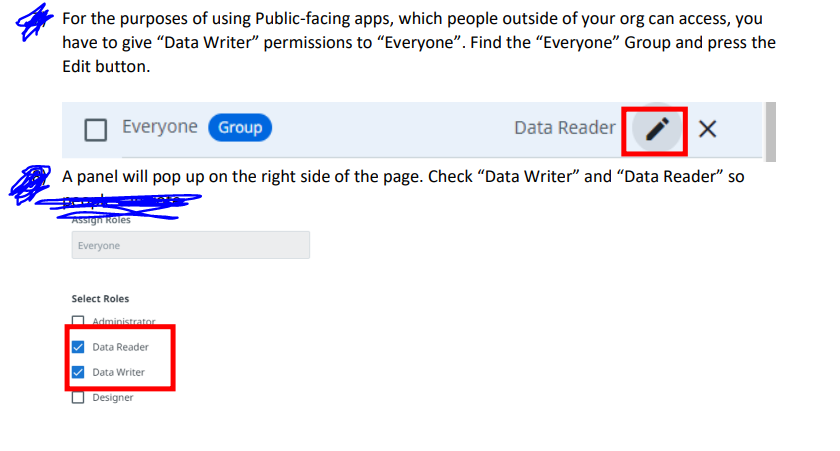The image size is (840, 451).
Task: Click the blue Group badge
Action: point(240,127)
